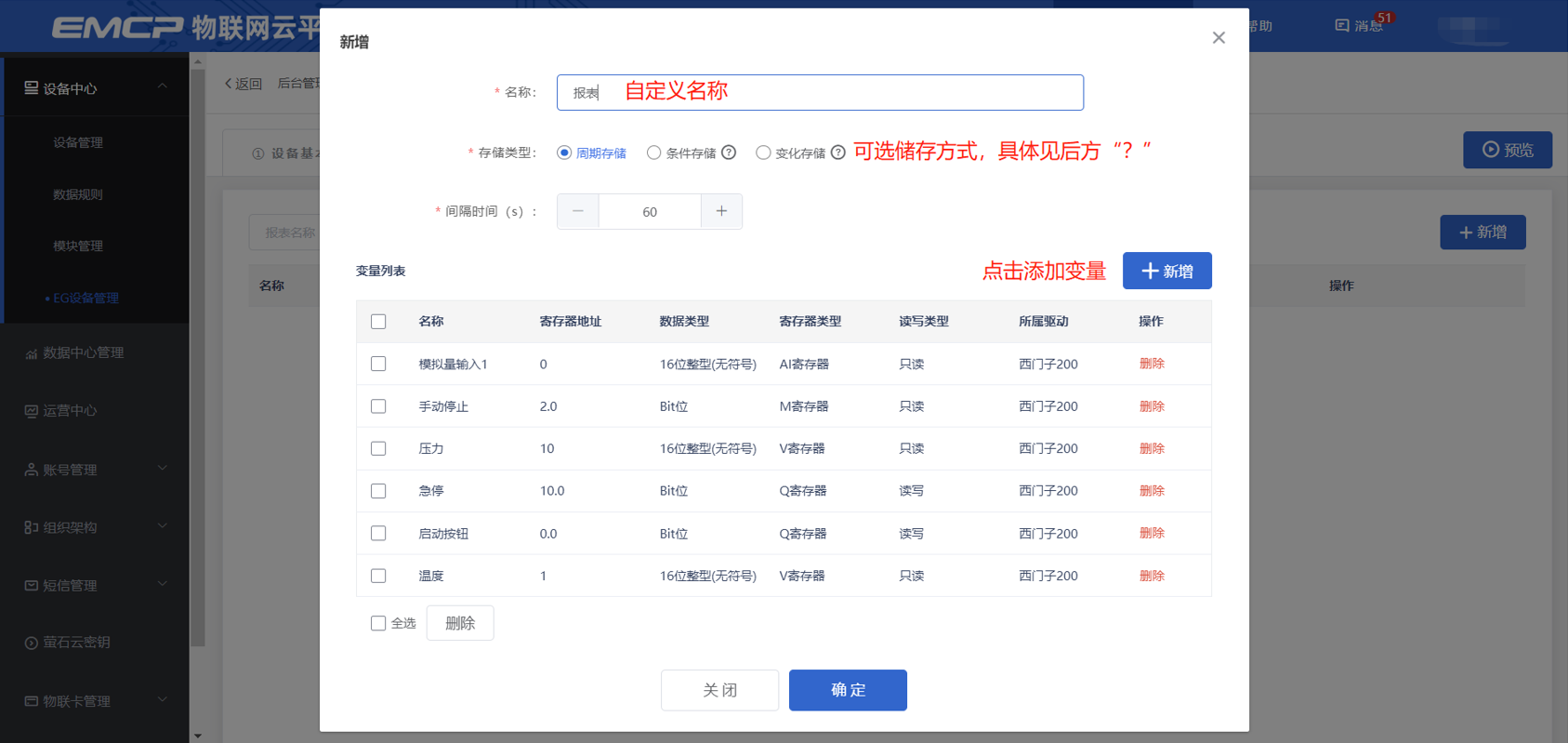Expand the 账号管理 sidebar chevron

pyautogui.click(x=163, y=468)
